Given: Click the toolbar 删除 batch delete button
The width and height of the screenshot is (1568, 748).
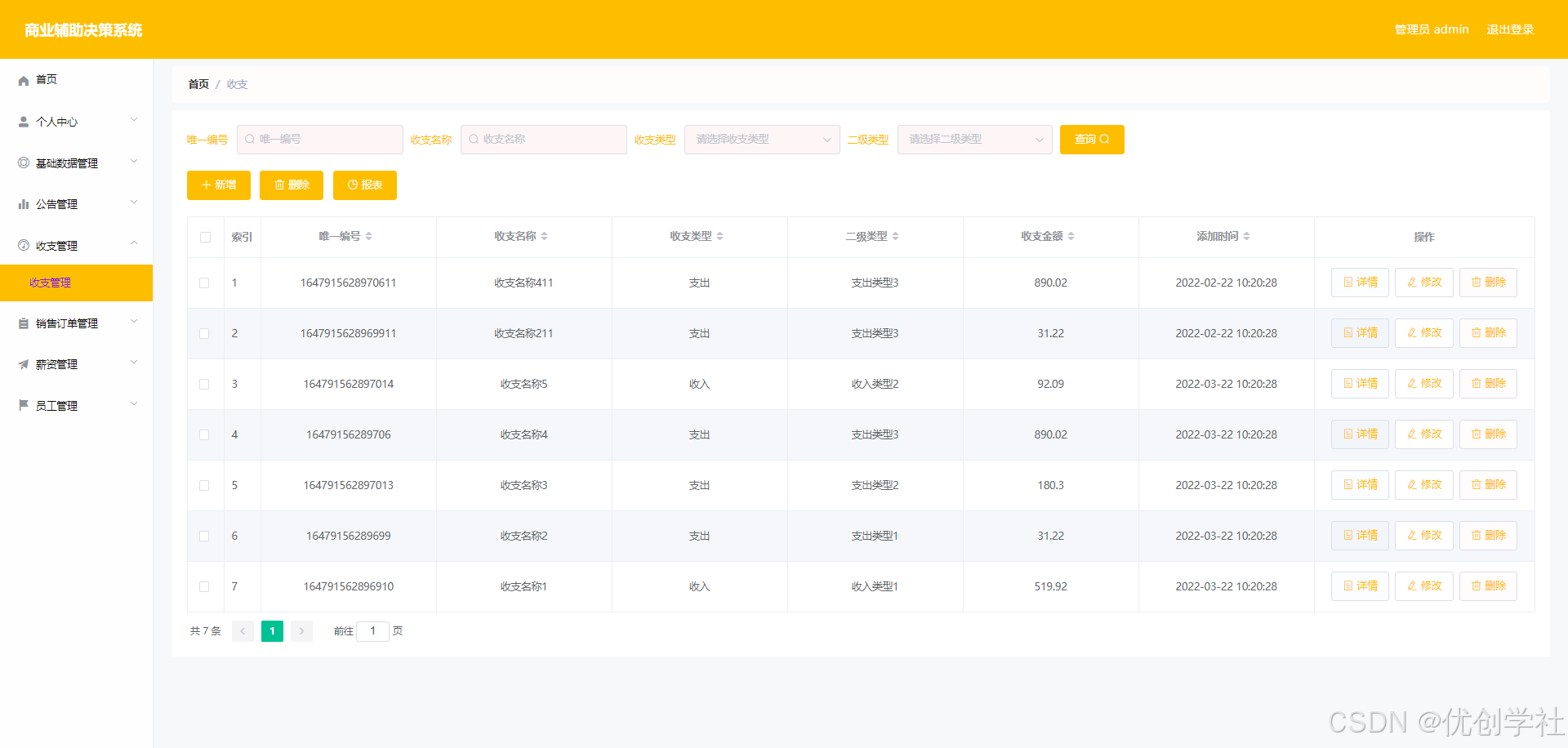Looking at the screenshot, I should pyautogui.click(x=292, y=185).
